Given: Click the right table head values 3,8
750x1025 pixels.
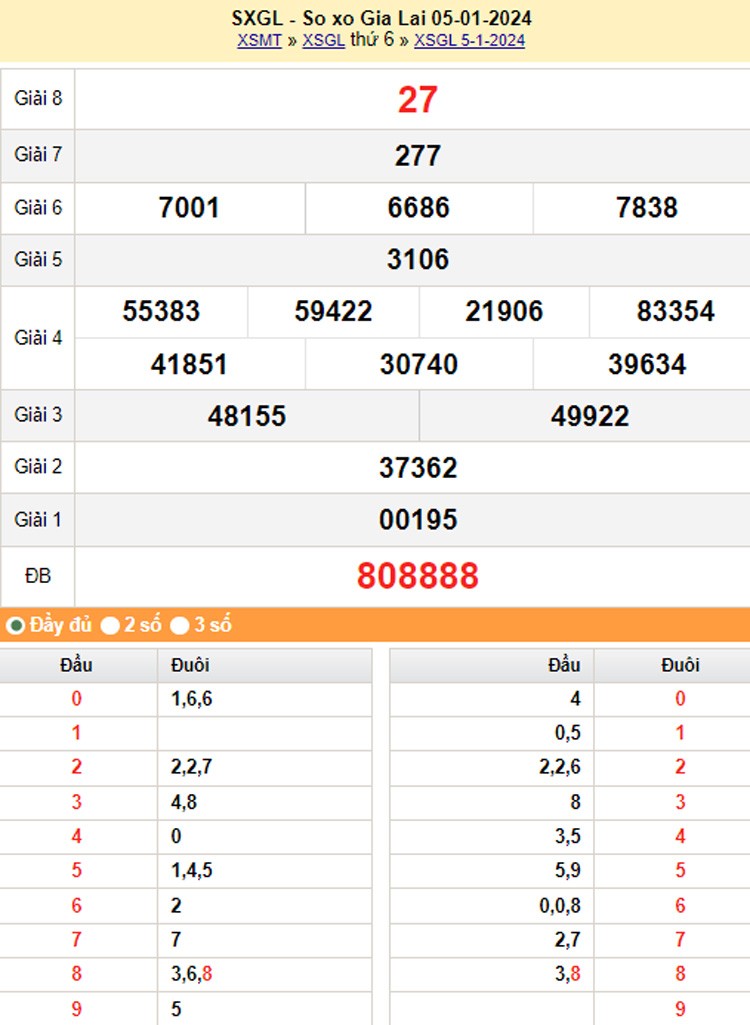Looking at the screenshot, I should pos(568,973).
